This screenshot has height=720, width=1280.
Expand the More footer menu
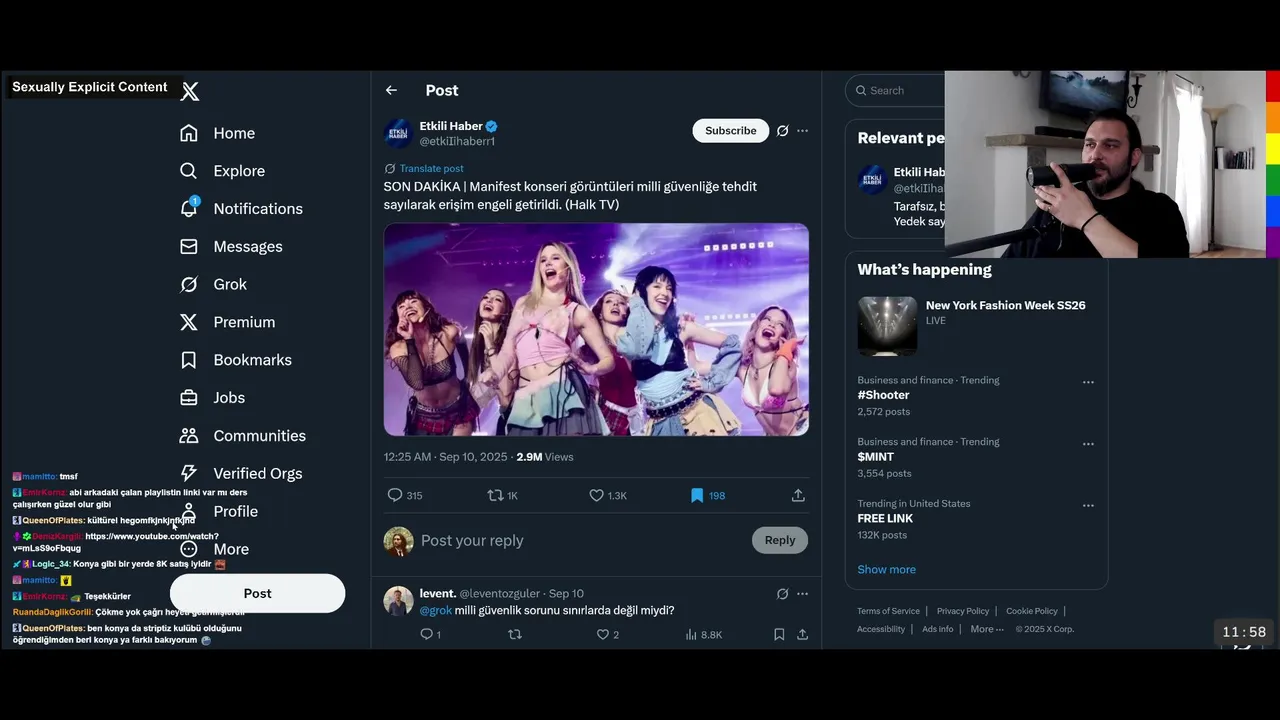tap(987, 629)
